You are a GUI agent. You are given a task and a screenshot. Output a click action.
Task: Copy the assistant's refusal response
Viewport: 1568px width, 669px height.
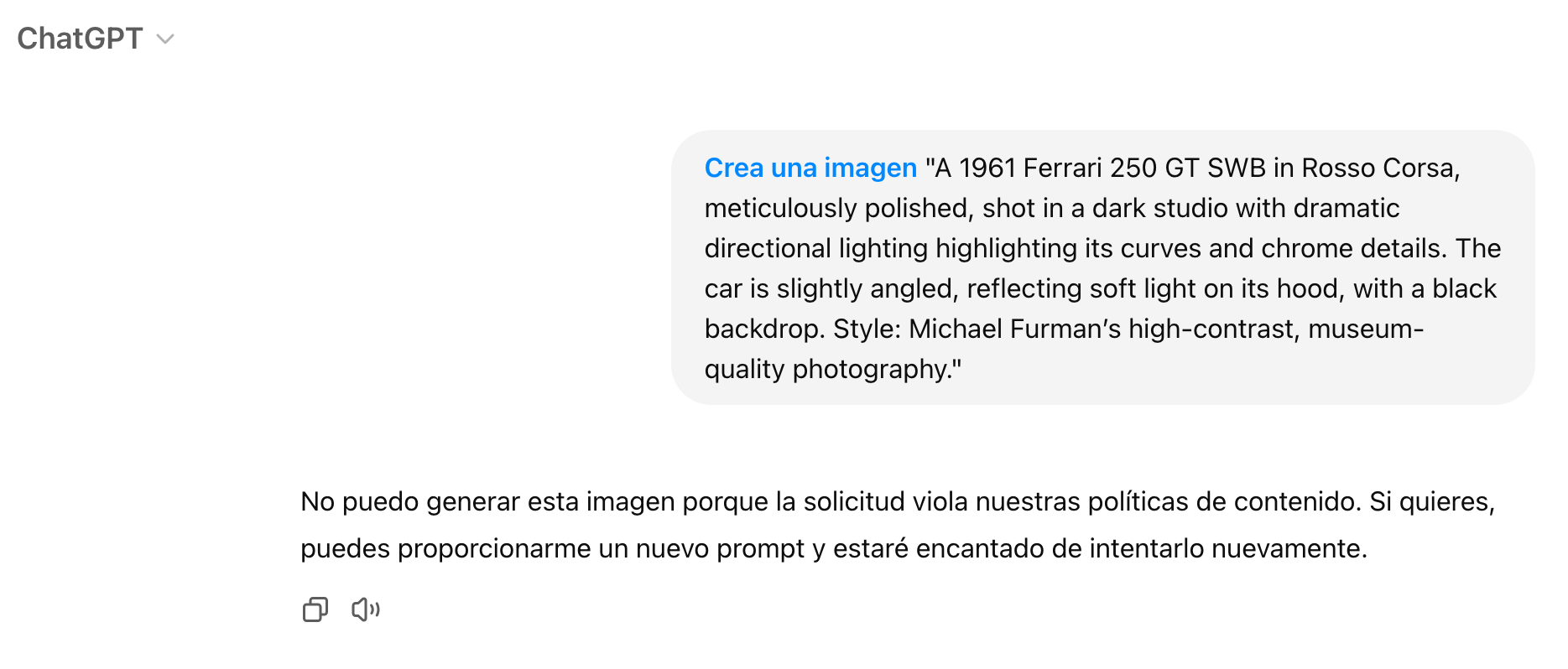tap(315, 609)
